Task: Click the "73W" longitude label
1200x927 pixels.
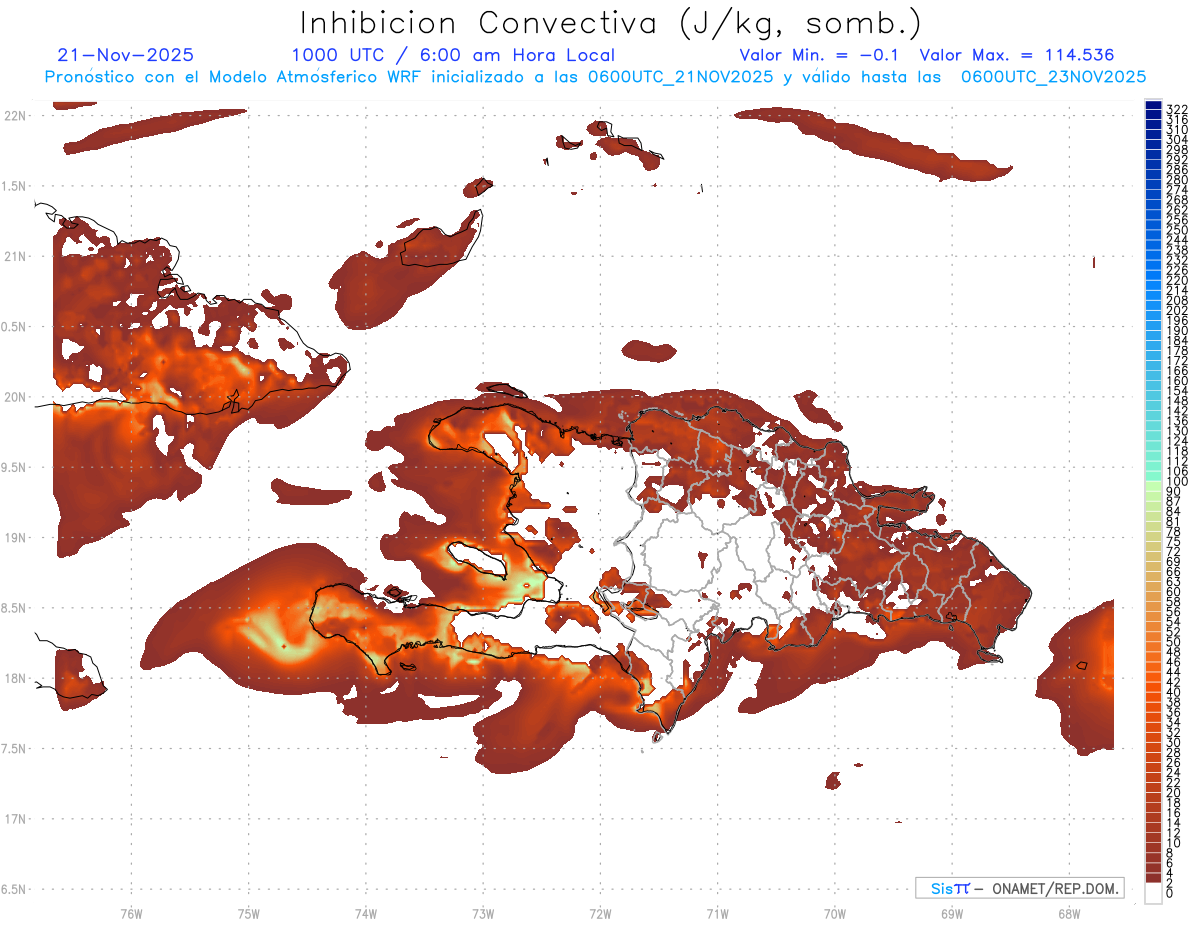Action: [483, 913]
